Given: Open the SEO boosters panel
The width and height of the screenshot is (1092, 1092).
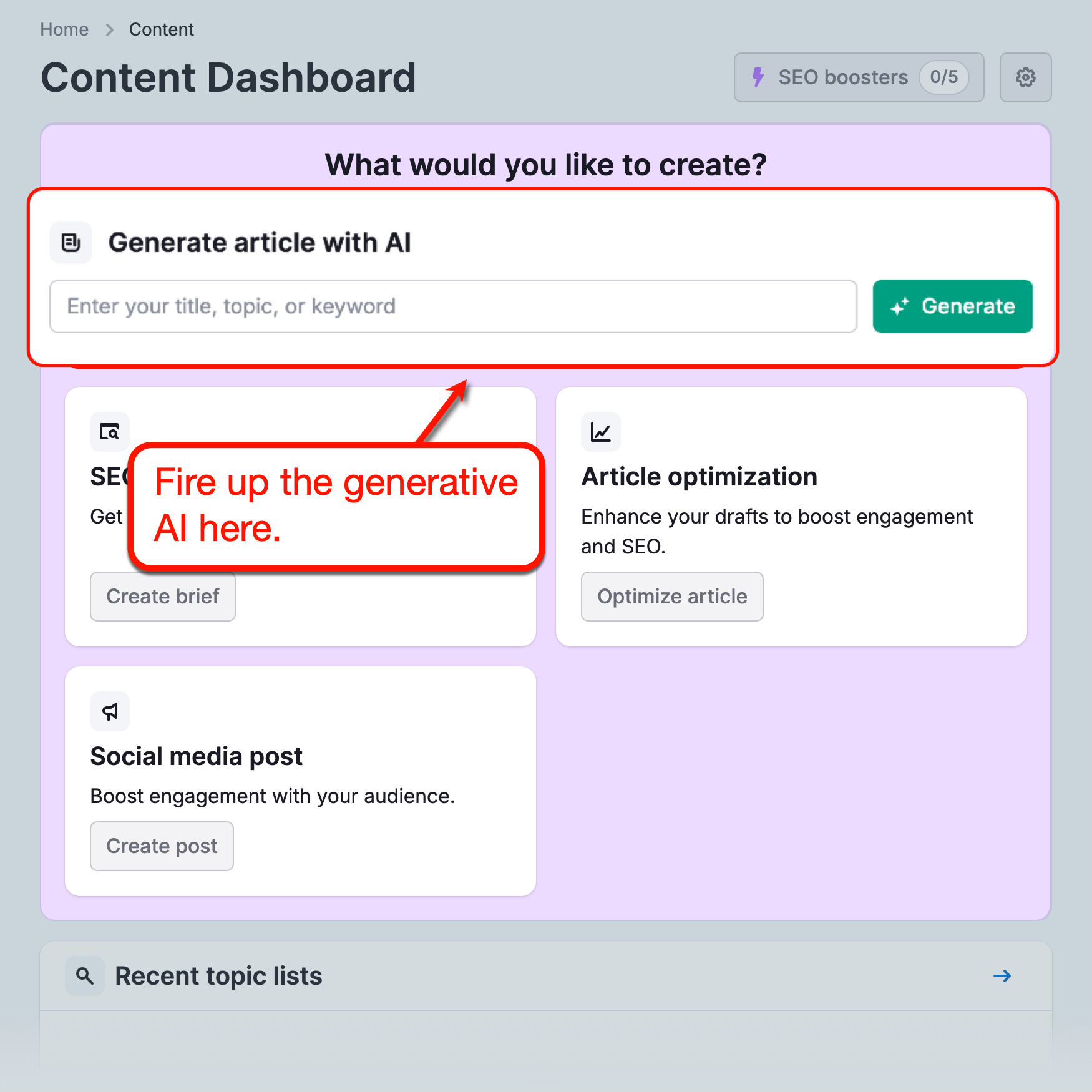Looking at the screenshot, I should [842, 77].
